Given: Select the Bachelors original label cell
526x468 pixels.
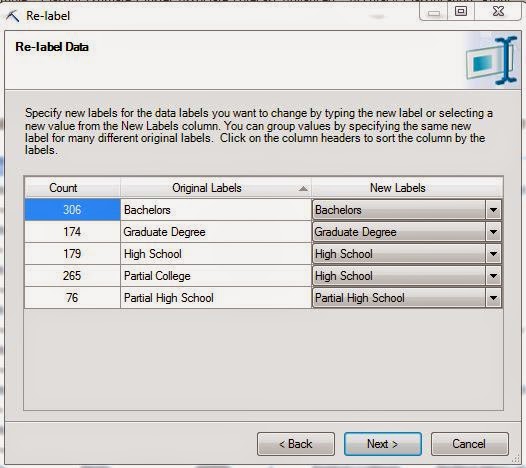Looking at the screenshot, I should pyautogui.click(x=216, y=210).
